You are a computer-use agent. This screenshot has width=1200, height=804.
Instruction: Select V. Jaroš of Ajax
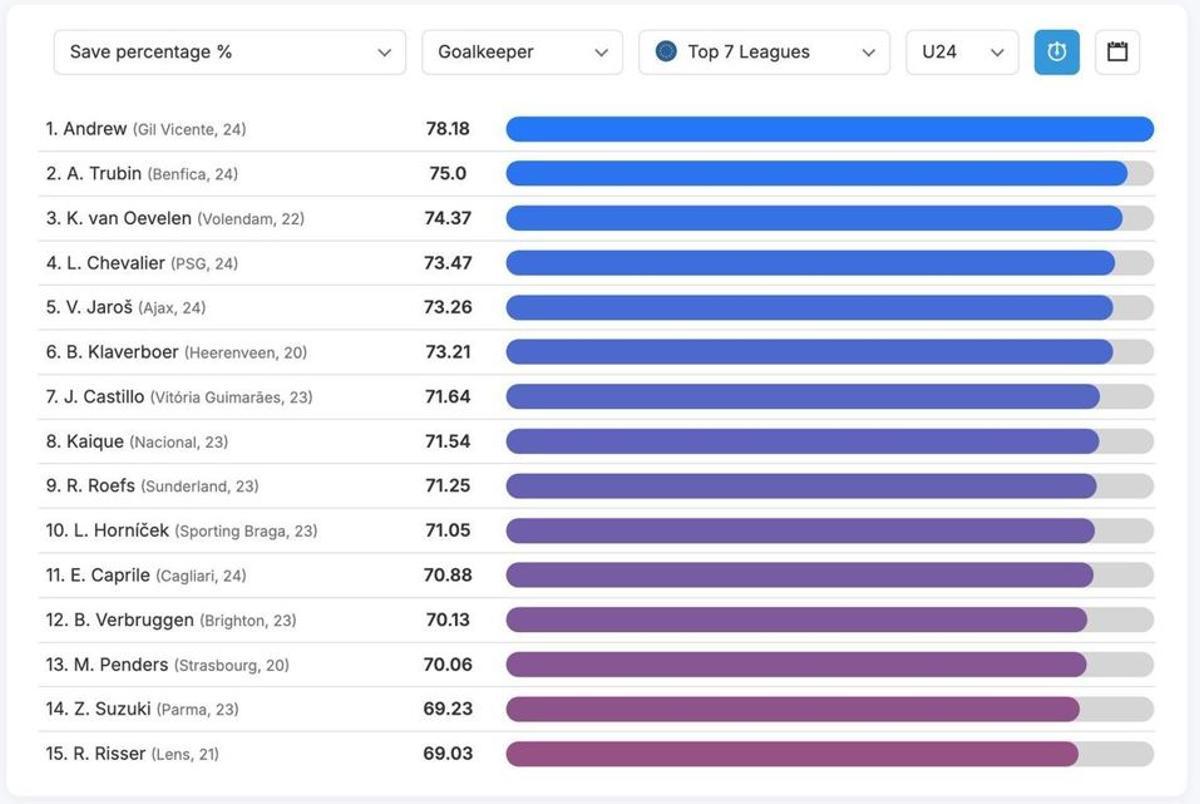pos(126,307)
